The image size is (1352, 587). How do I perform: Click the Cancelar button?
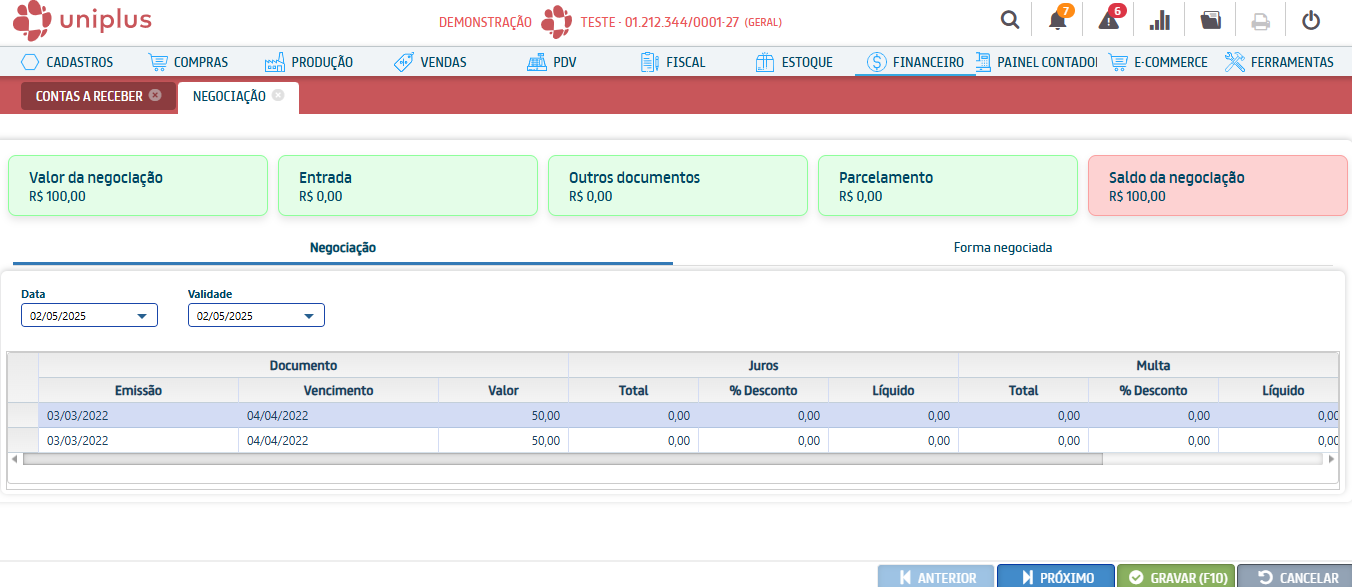click(x=1297, y=577)
